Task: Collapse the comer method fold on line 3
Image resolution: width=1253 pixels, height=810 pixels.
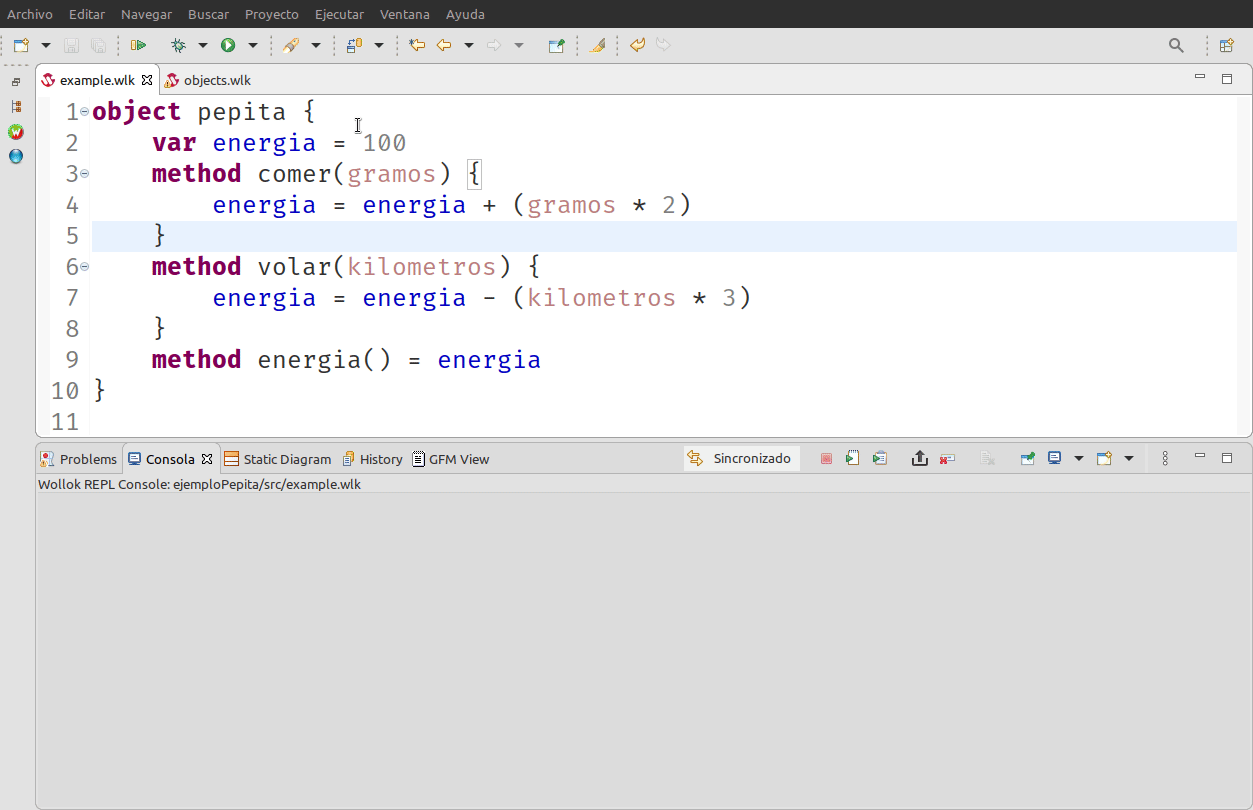Action: click(84, 173)
